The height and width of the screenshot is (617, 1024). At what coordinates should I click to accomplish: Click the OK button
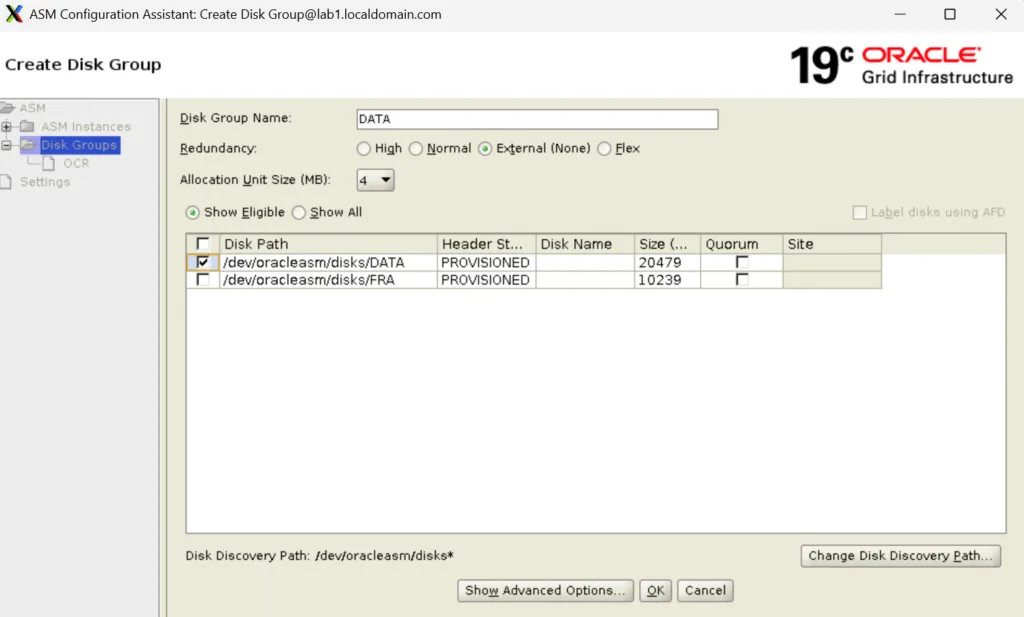[x=655, y=590]
